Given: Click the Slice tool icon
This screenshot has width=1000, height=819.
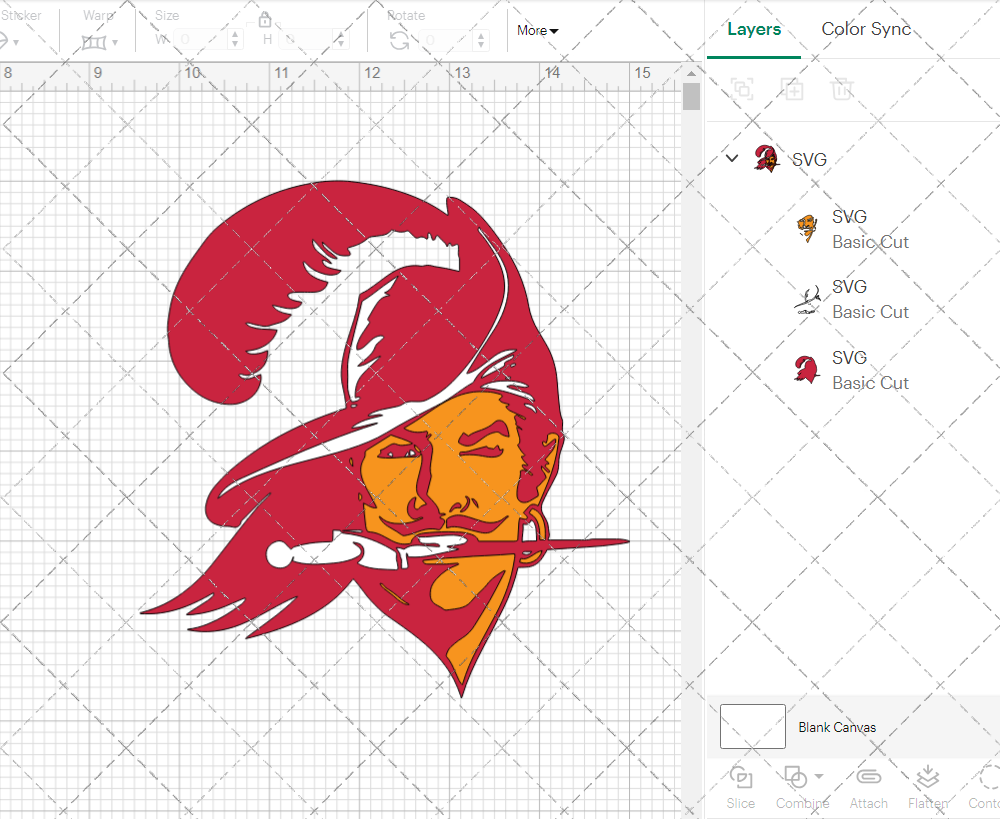Looking at the screenshot, I should click(x=741, y=777).
